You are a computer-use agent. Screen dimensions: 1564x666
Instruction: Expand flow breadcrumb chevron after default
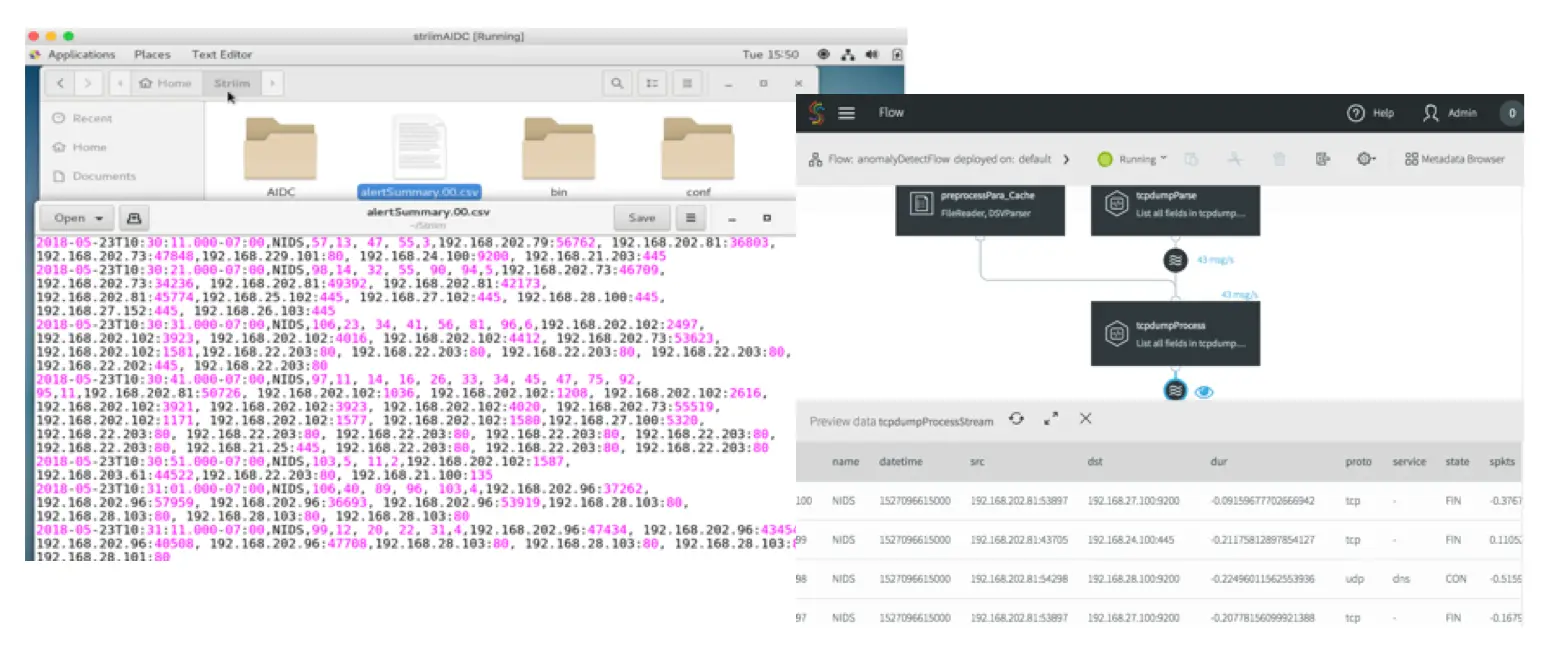tap(1066, 159)
